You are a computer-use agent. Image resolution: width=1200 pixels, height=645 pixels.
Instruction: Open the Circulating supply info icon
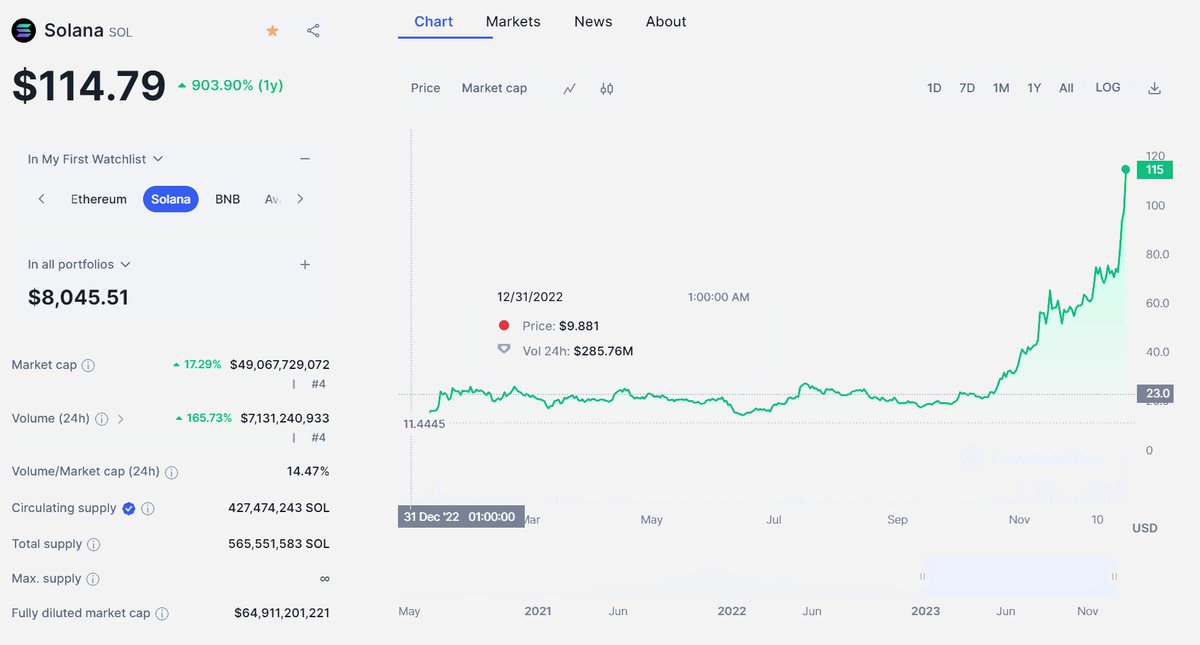148,509
